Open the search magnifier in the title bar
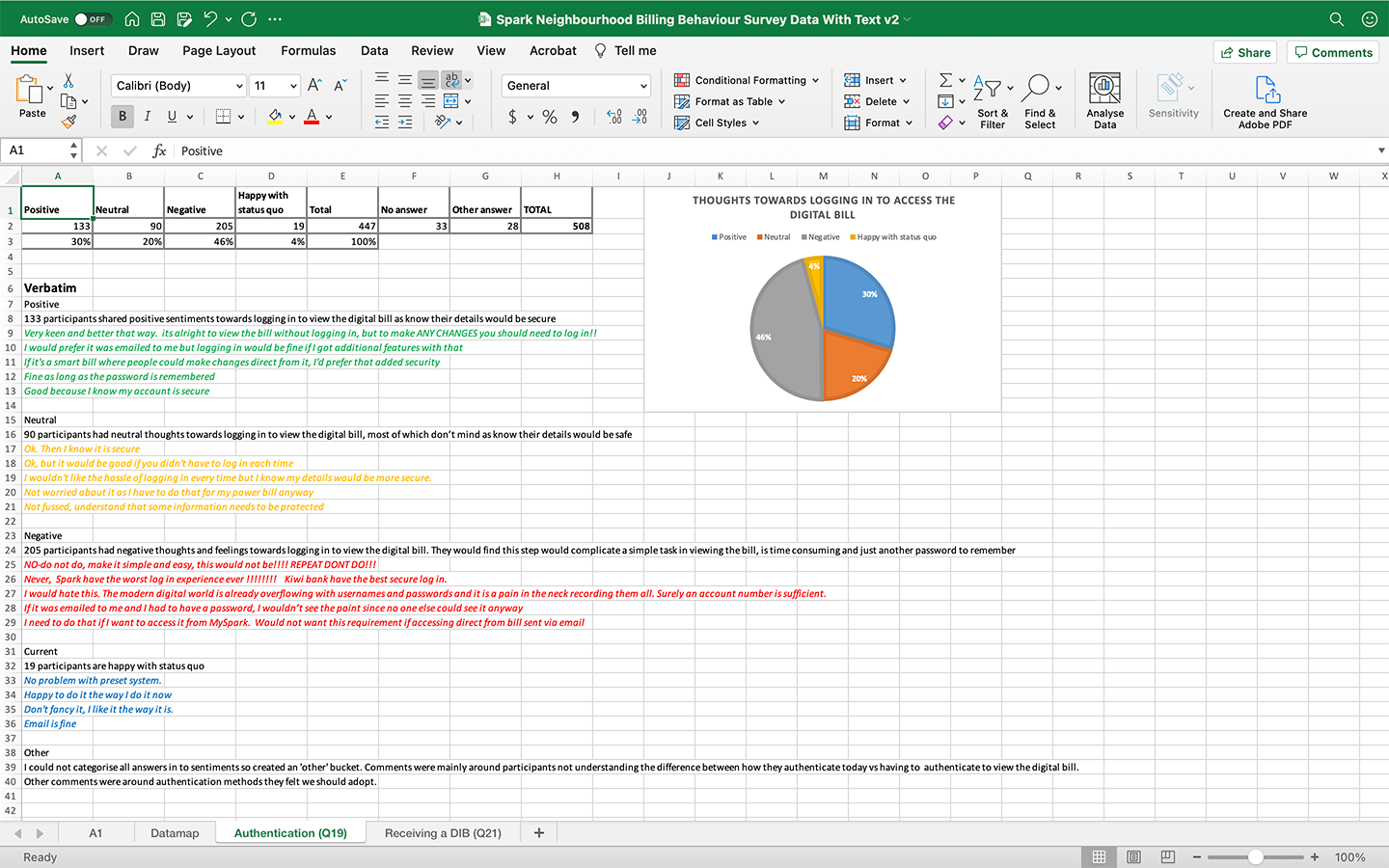 [1336, 19]
